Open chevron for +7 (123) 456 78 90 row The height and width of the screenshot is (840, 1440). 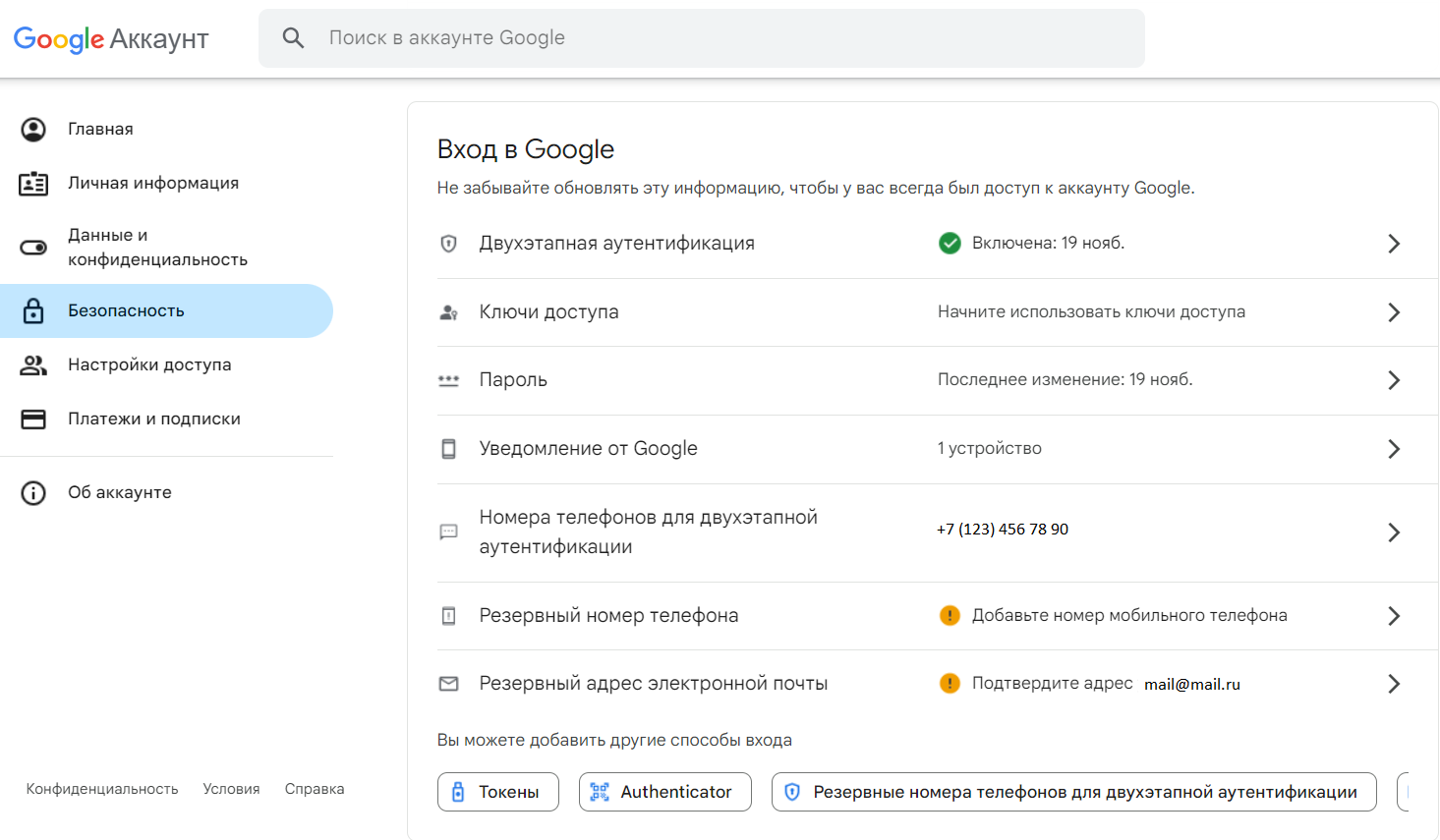point(1394,532)
